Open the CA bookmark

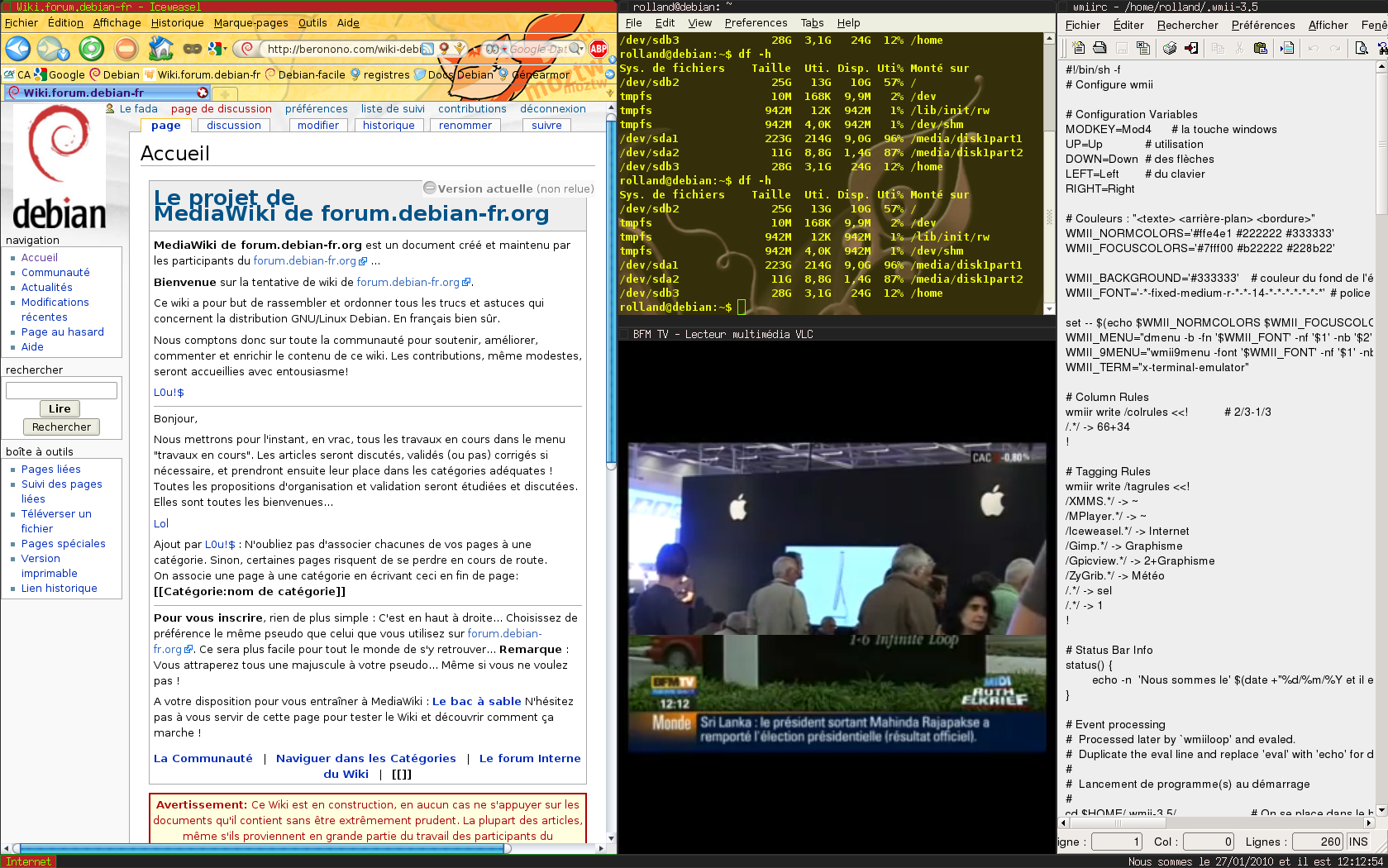(x=17, y=74)
